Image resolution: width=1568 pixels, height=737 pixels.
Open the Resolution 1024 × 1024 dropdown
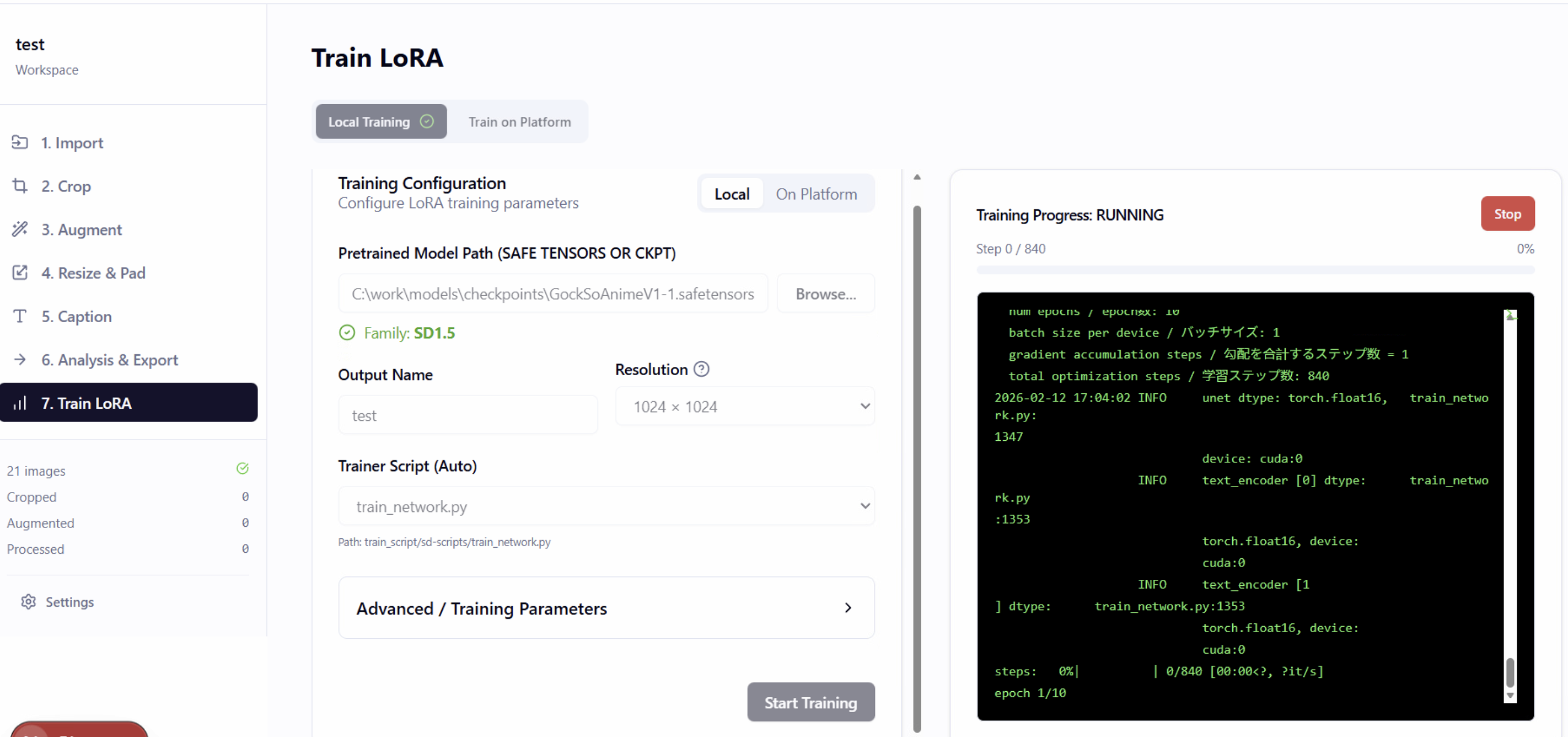744,406
